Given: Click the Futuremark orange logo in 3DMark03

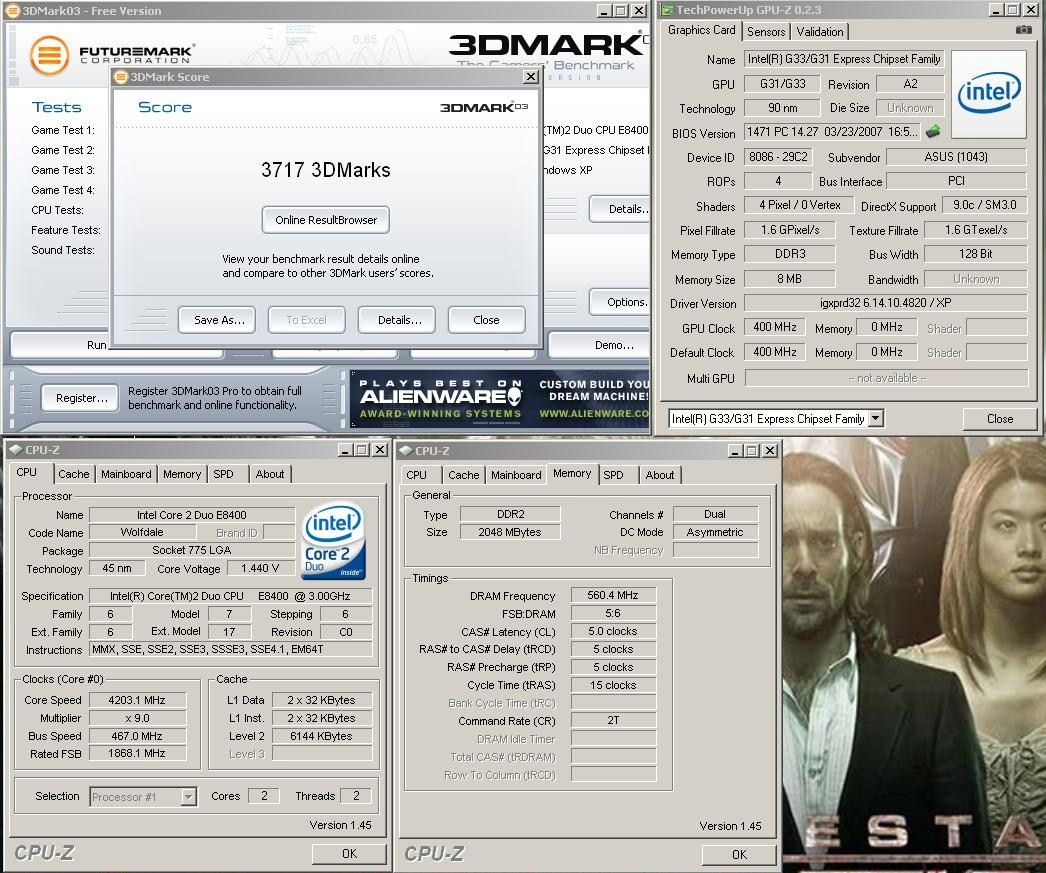Looking at the screenshot, I should pyautogui.click(x=49, y=55).
